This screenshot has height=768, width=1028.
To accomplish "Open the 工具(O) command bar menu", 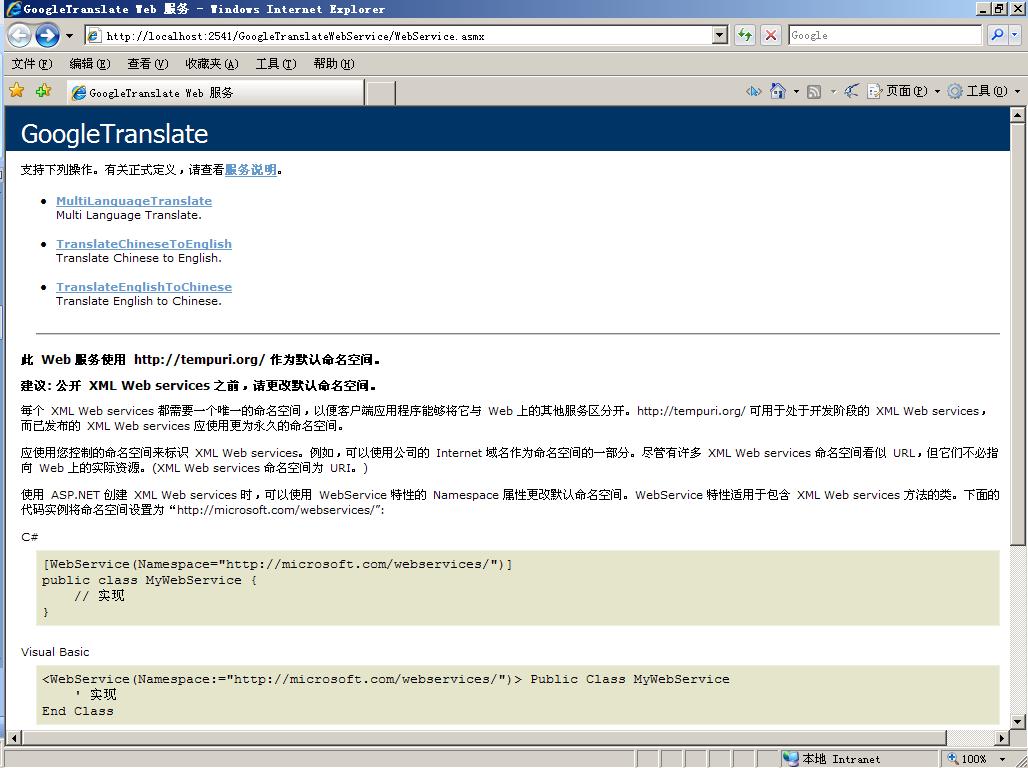I will (x=993, y=91).
